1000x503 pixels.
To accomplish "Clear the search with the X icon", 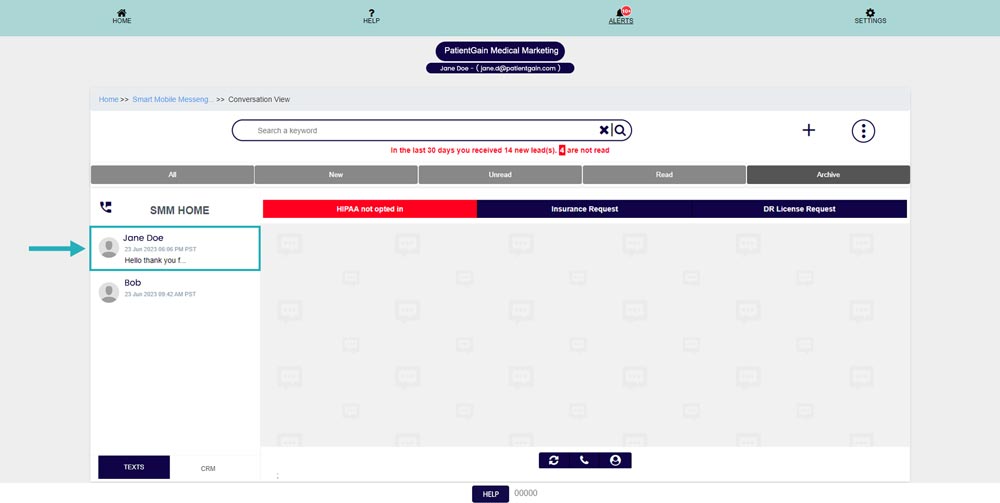I will 604,130.
